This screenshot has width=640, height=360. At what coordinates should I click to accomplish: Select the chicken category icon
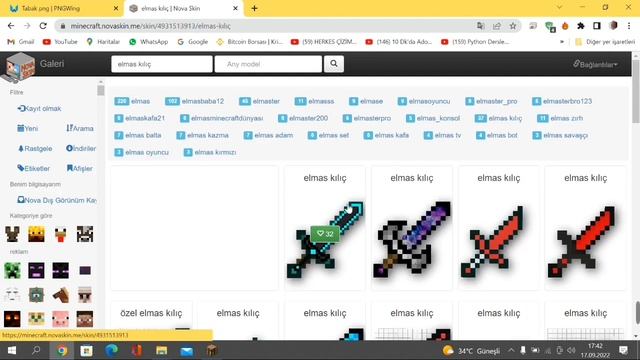pyautogui.click(x=60, y=234)
